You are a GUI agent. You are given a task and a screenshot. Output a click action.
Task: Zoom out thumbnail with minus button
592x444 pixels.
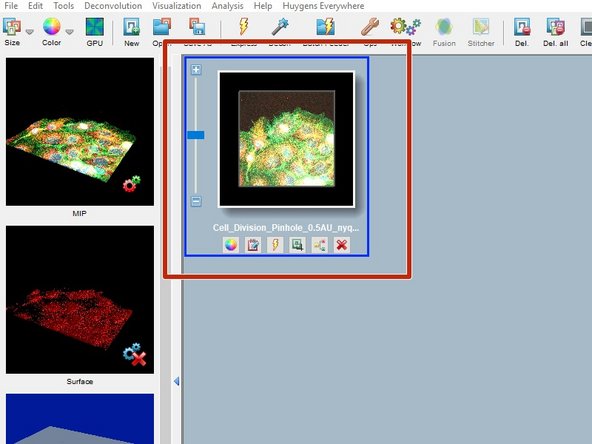[x=196, y=201]
